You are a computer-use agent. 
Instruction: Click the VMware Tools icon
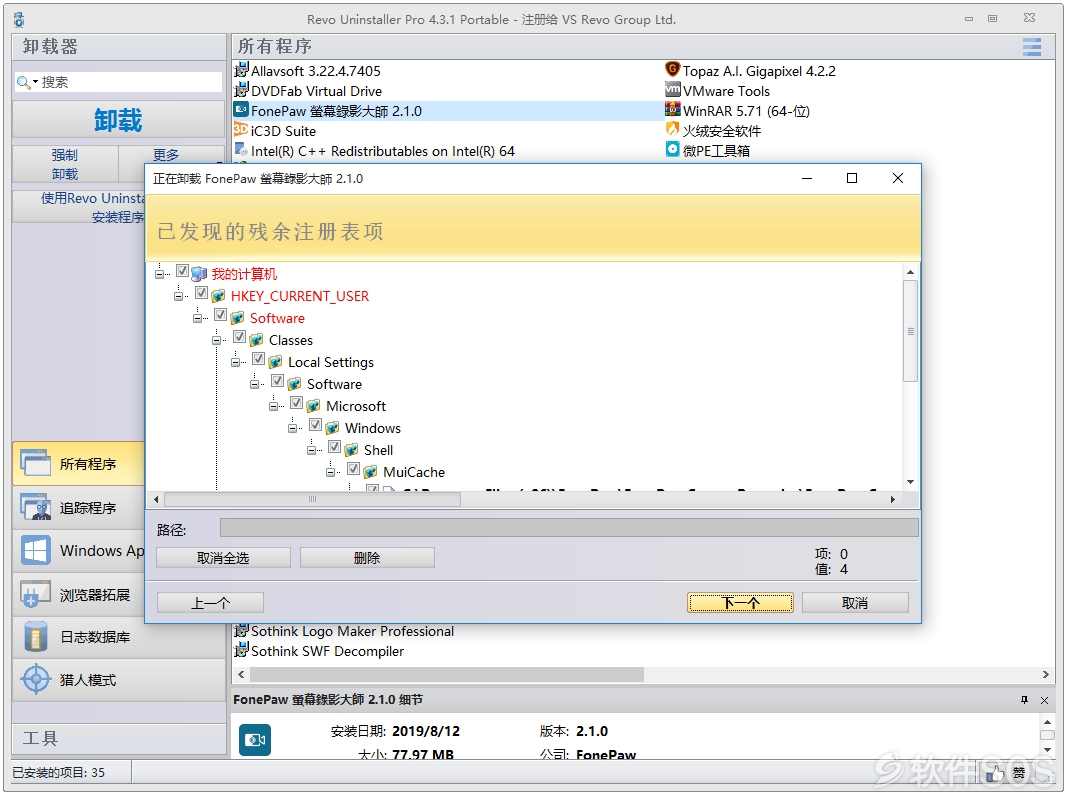[x=673, y=89]
